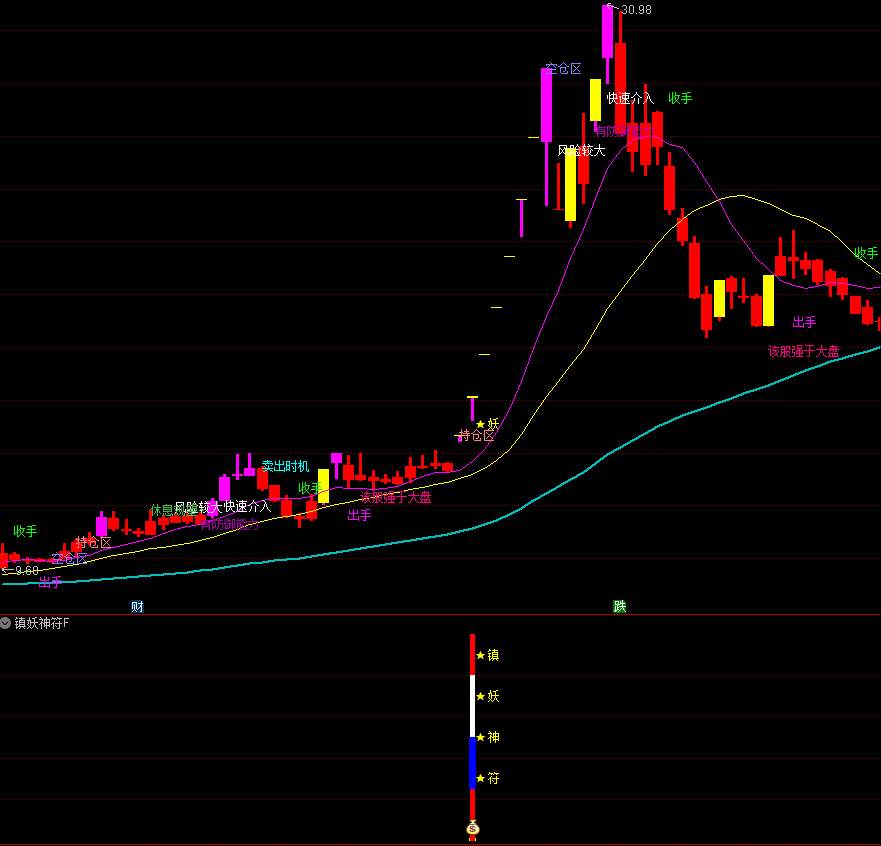Screen dimensions: 881x846
Task: Click the green 跌 info marker icon
Action: pos(620,606)
